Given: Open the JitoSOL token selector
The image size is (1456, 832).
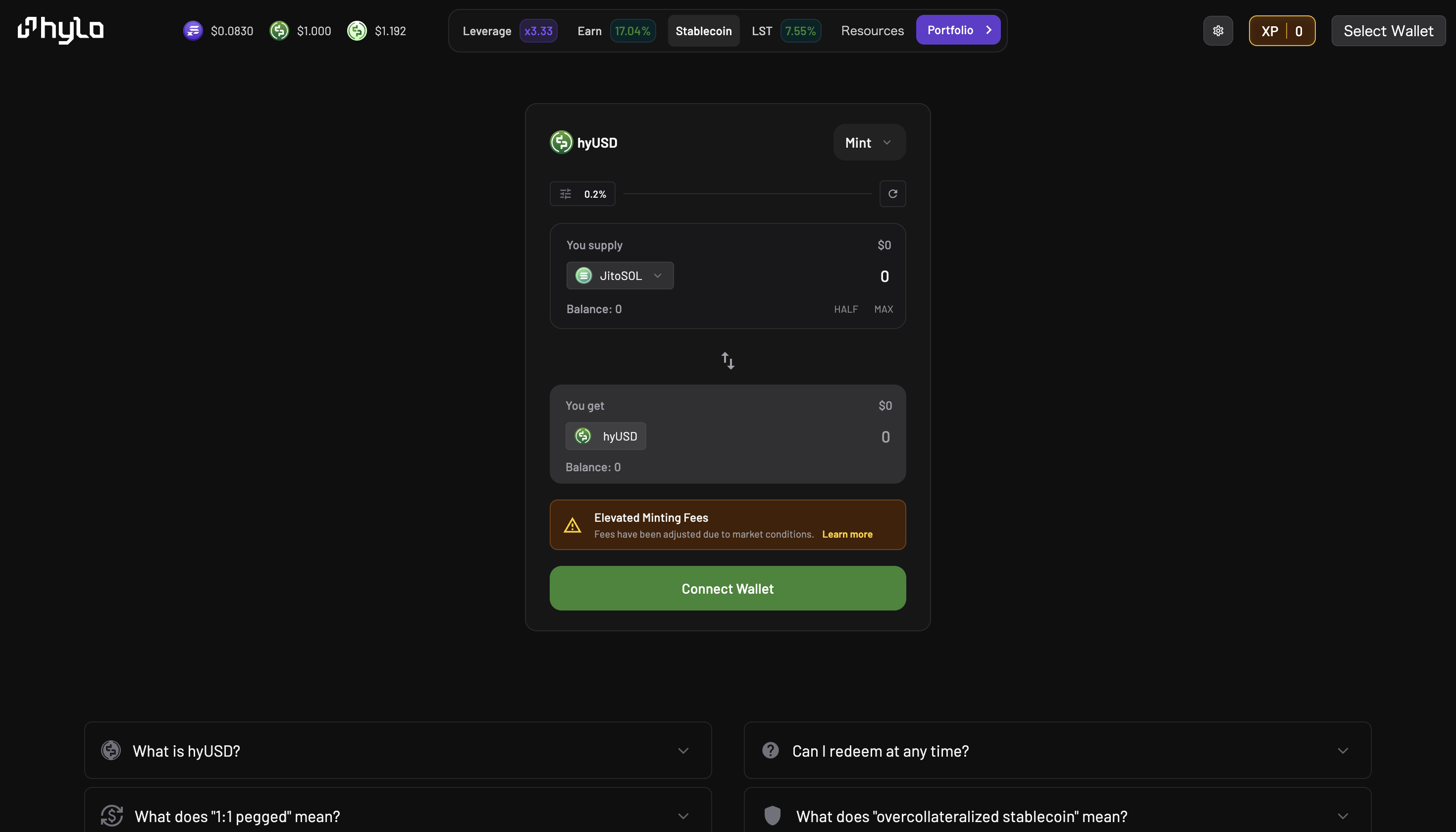Looking at the screenshot, I should (620, 276).
